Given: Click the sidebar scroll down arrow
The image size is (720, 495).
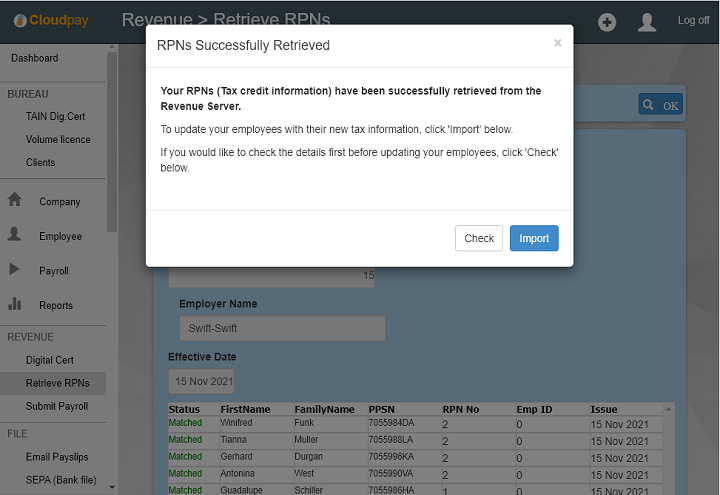Looking at the screenshot, I should [x=112, y=487].
